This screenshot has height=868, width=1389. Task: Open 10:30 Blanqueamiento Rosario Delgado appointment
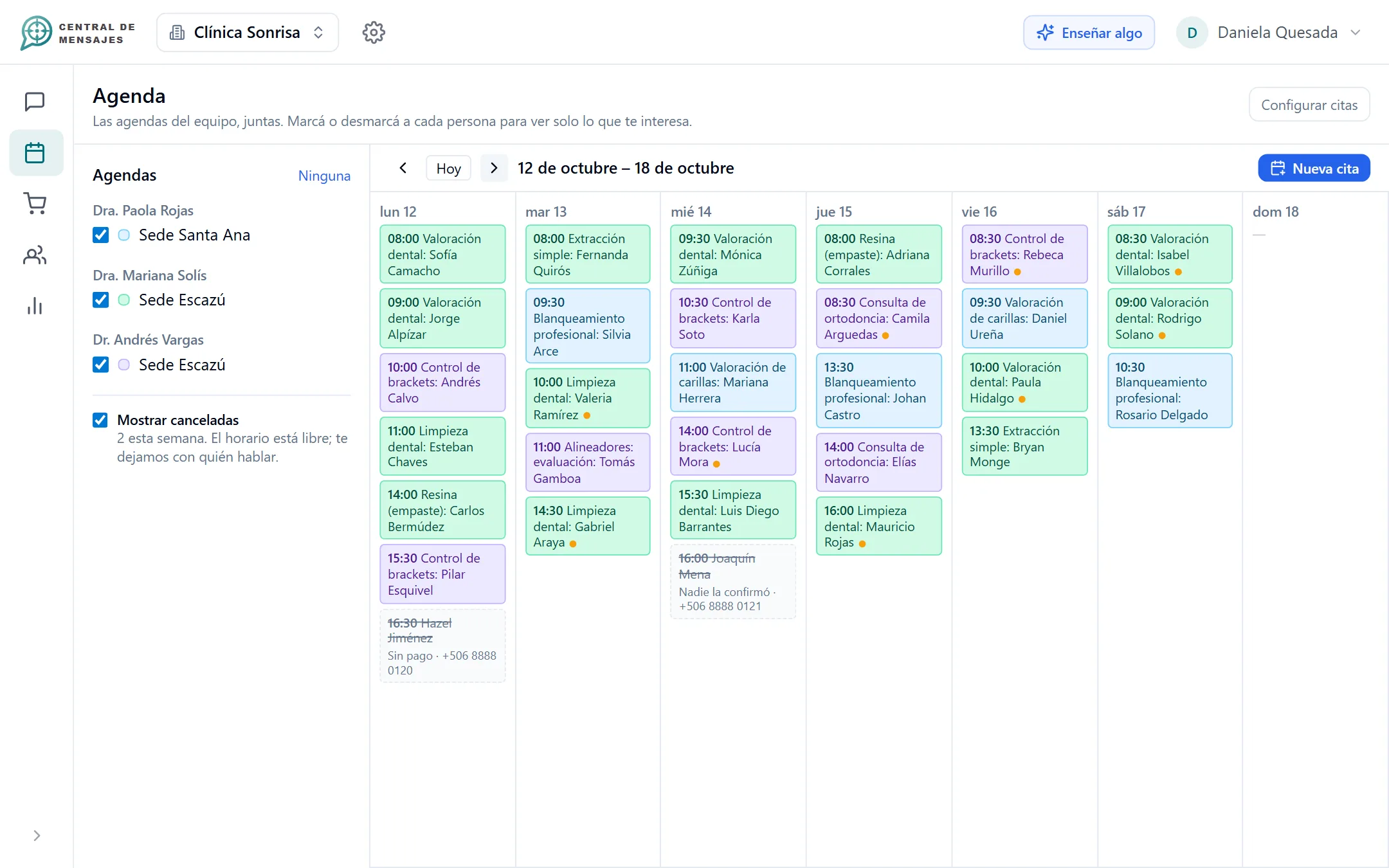pos(1170,390)
